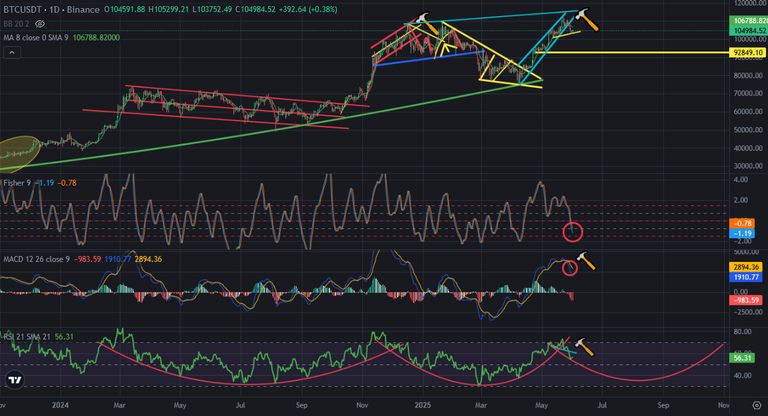Toggle visibility eye of BB 20 2 indicator

pos(40,24)
